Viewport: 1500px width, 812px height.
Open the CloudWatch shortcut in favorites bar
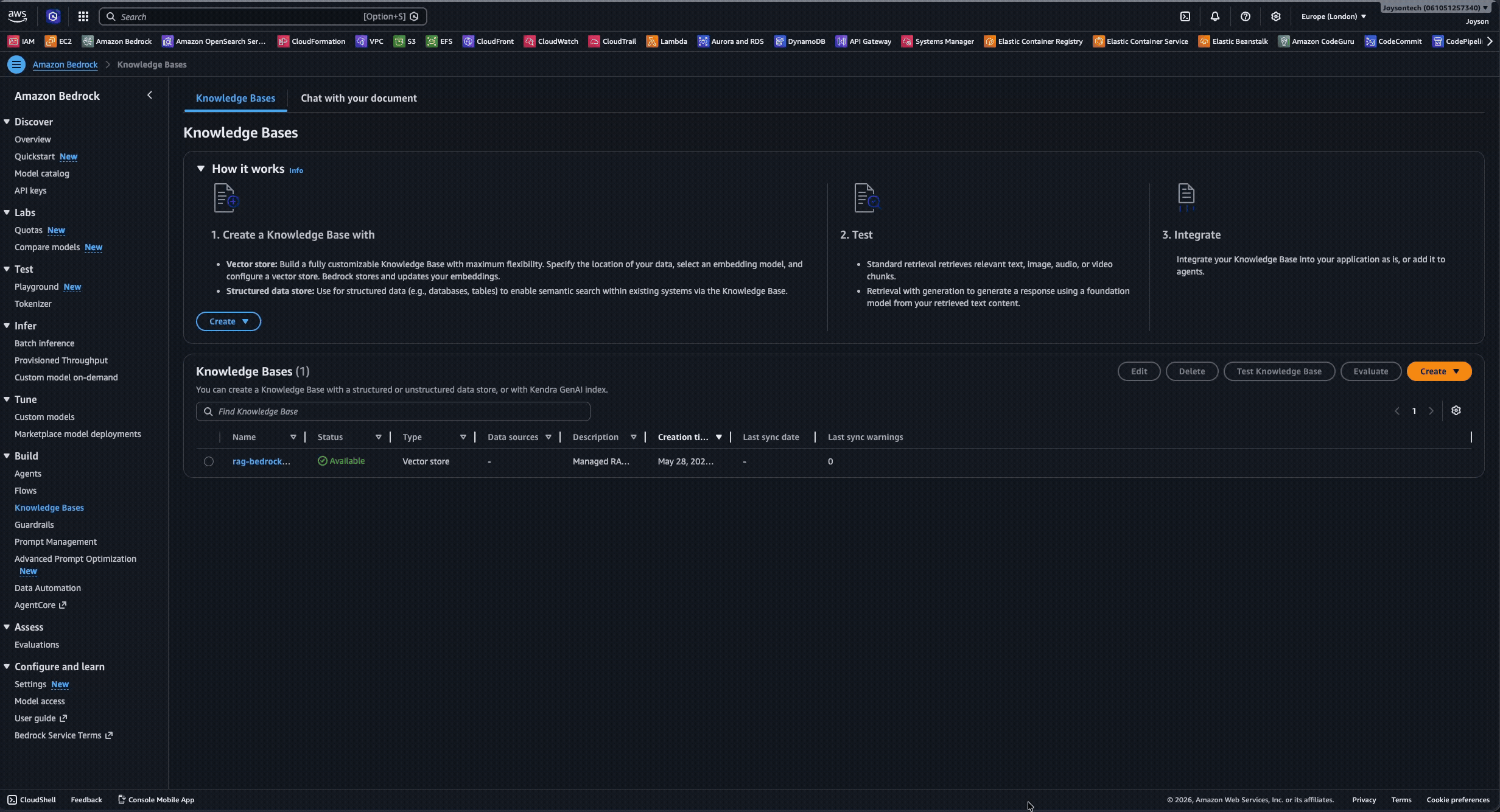pyautogui.click(x=551, y=41)
